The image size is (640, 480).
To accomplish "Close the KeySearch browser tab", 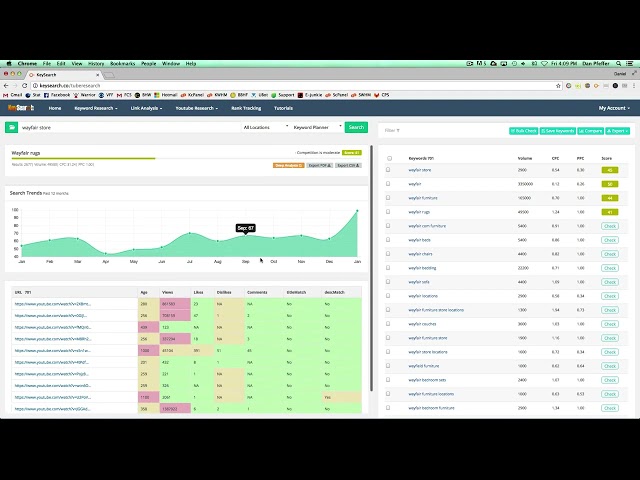I will coord(98,75).
